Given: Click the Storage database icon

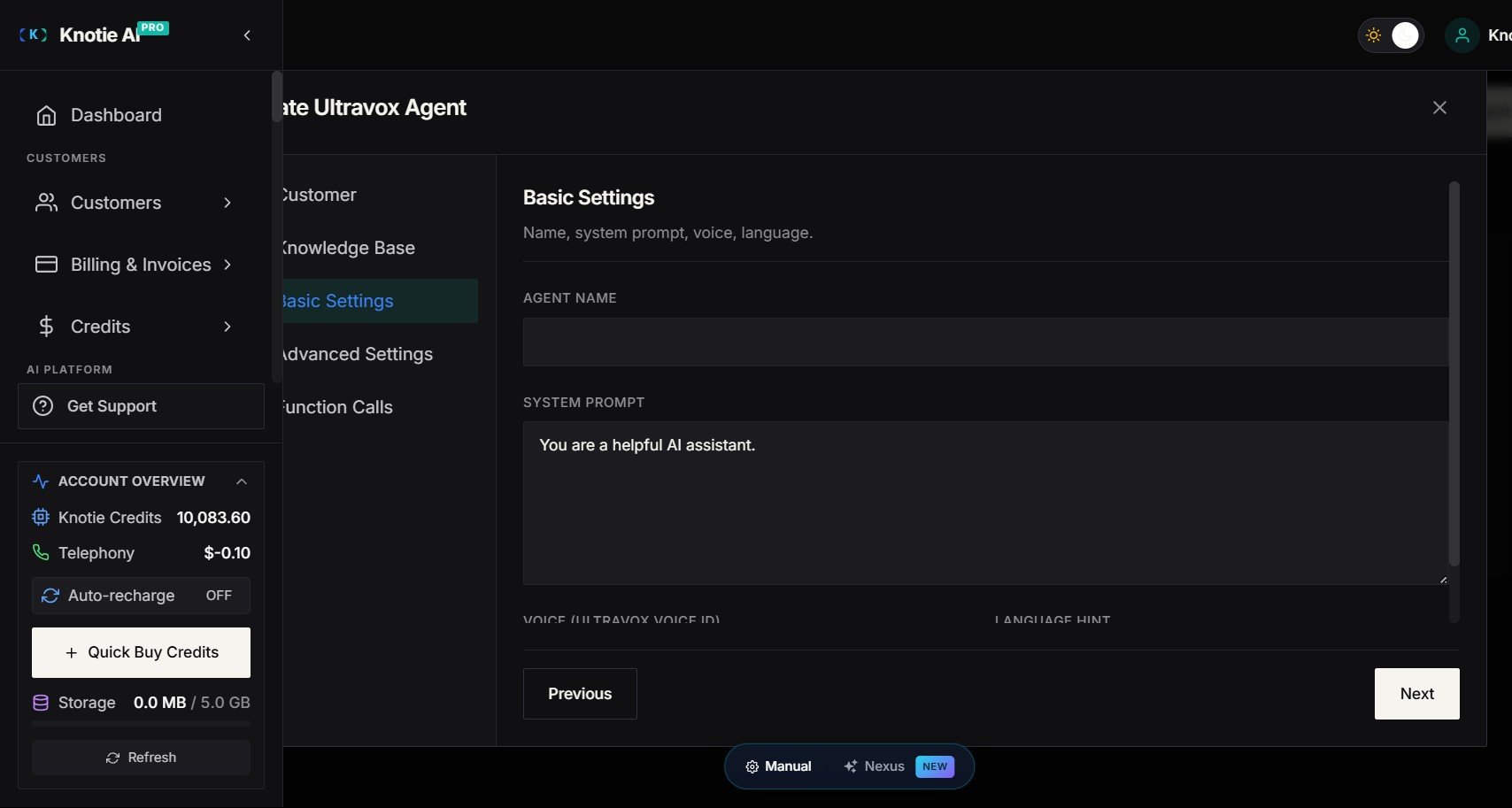Looking at the screenshot, I should point(41,703).
